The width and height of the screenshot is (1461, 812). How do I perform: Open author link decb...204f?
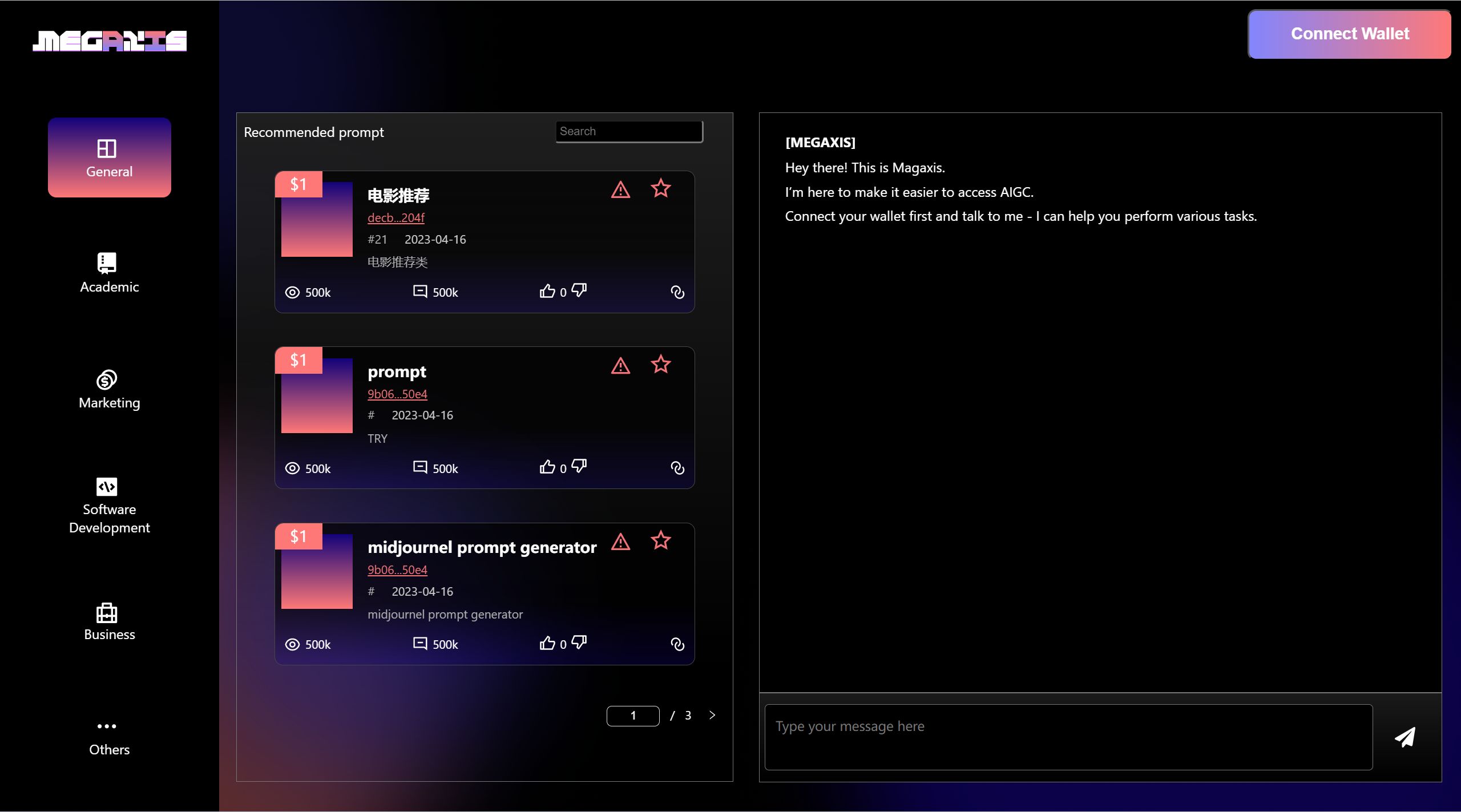[x=396, y=217]
